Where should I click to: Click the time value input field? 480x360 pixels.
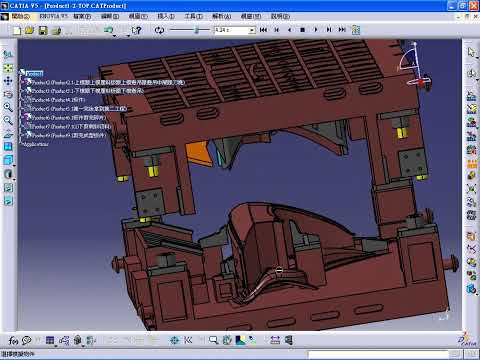pos(232,30)
